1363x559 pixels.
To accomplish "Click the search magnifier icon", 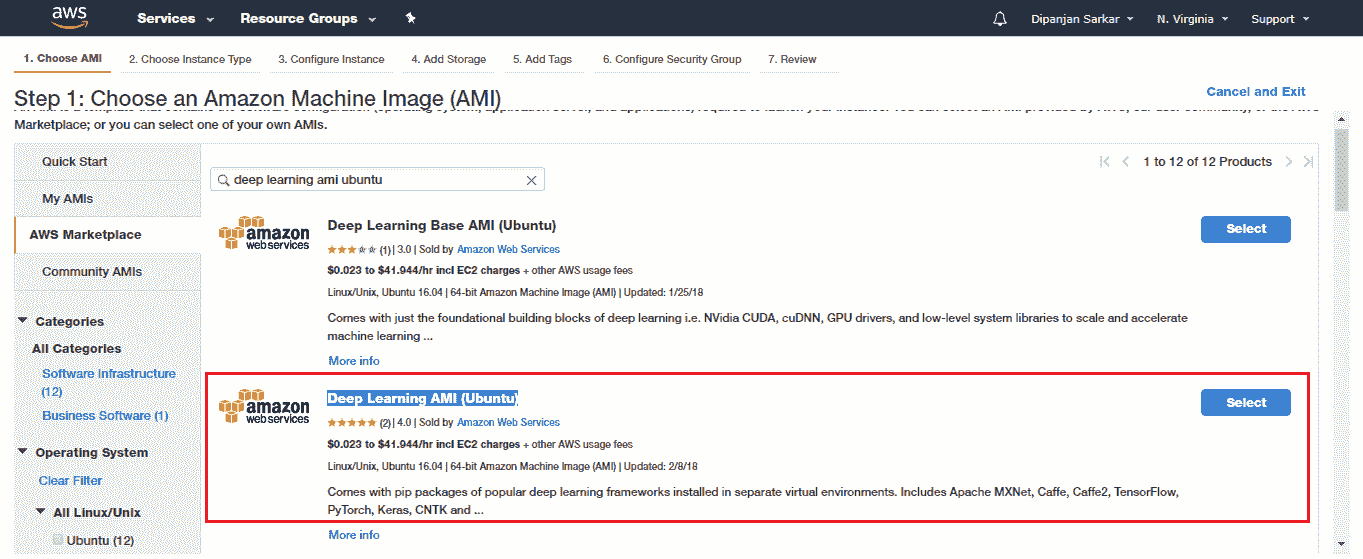I will coord(223,180).
